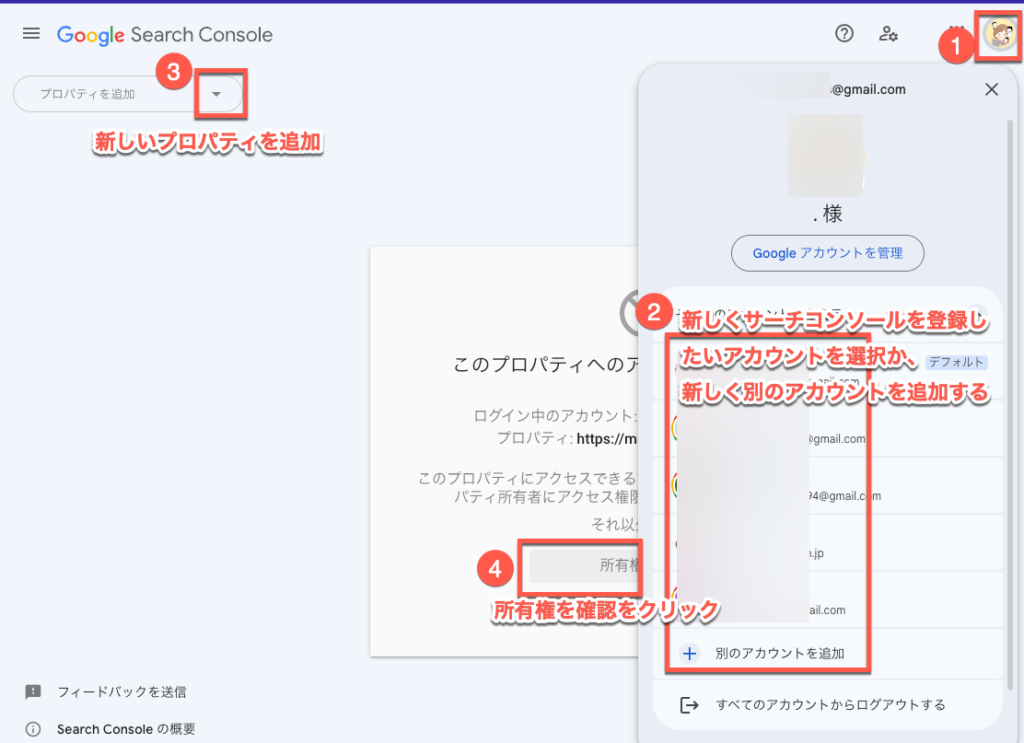The image size is (1024, 743).
Task: Click the Google Search Console logo
Action: tap(165, 35)
